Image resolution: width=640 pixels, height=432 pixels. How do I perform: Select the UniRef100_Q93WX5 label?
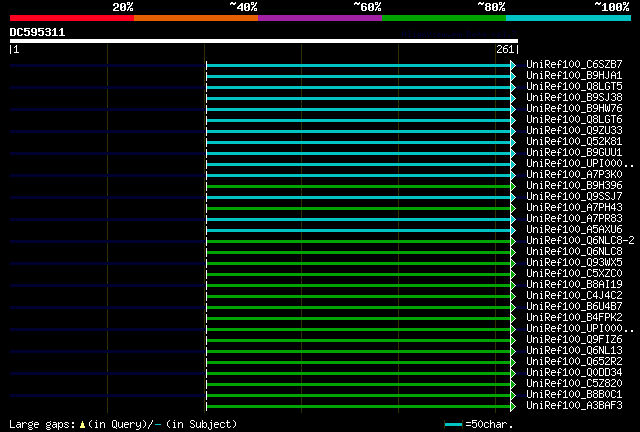[x=574, y=262]
